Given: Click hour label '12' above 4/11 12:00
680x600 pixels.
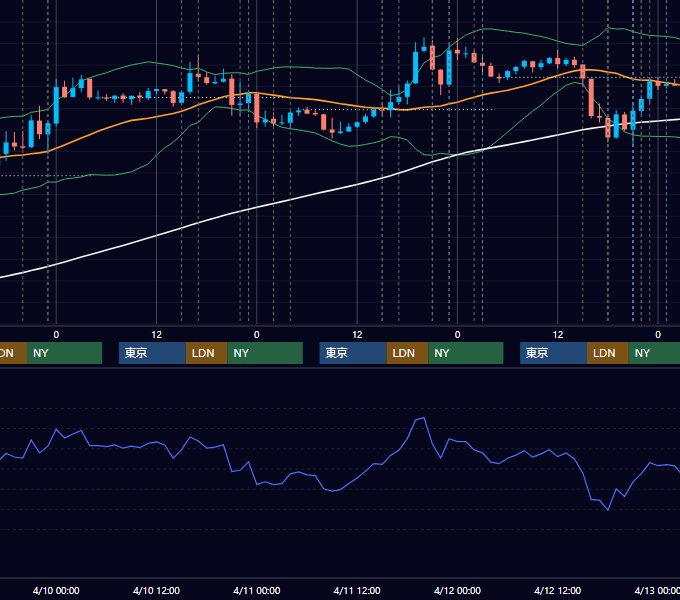Looking at the screenshot, I should point(357,335).
